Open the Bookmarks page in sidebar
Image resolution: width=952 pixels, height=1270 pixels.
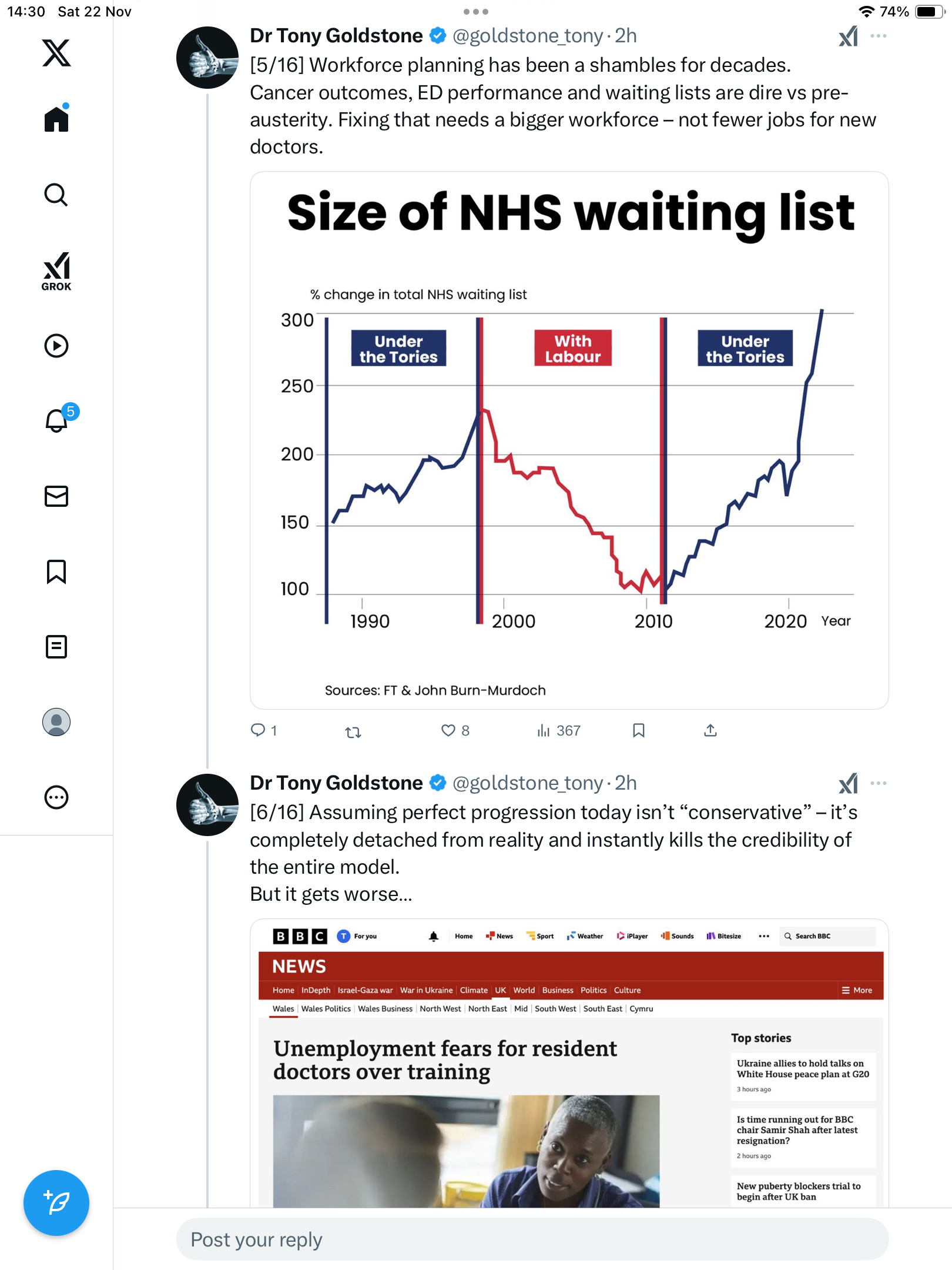[56, 571]
